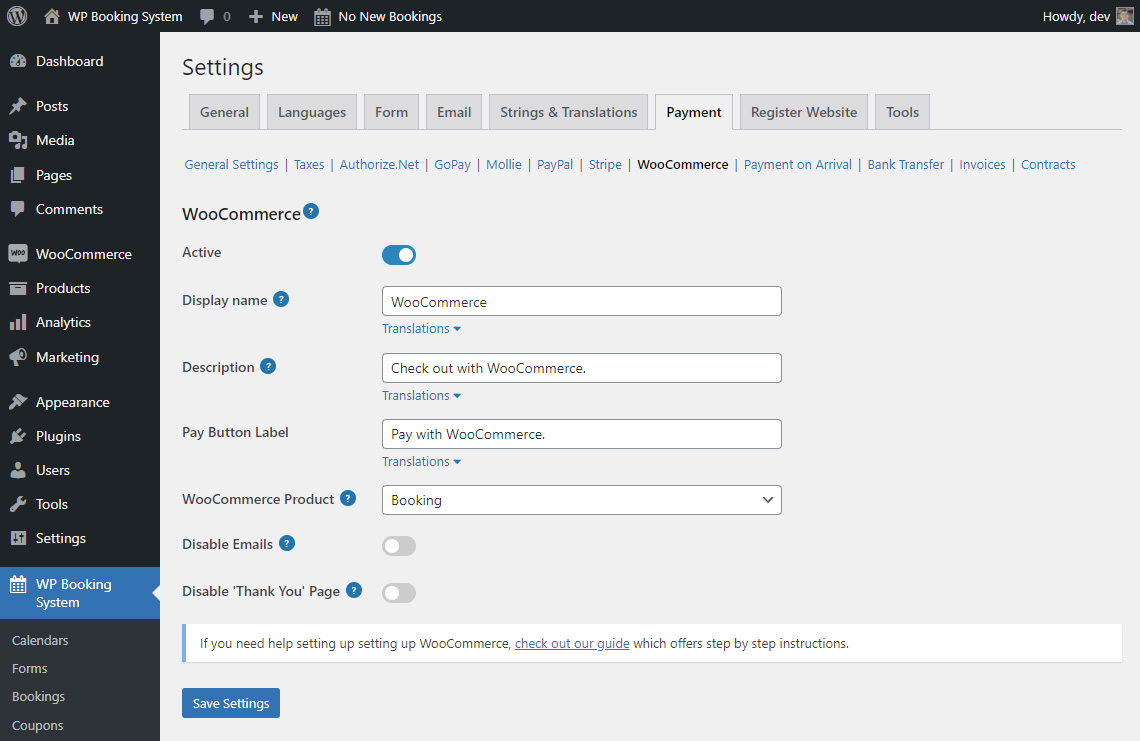The image size is (1140, 741).
Task: Expand Translations under Pay Button Label field
Action: click(422, 462)
